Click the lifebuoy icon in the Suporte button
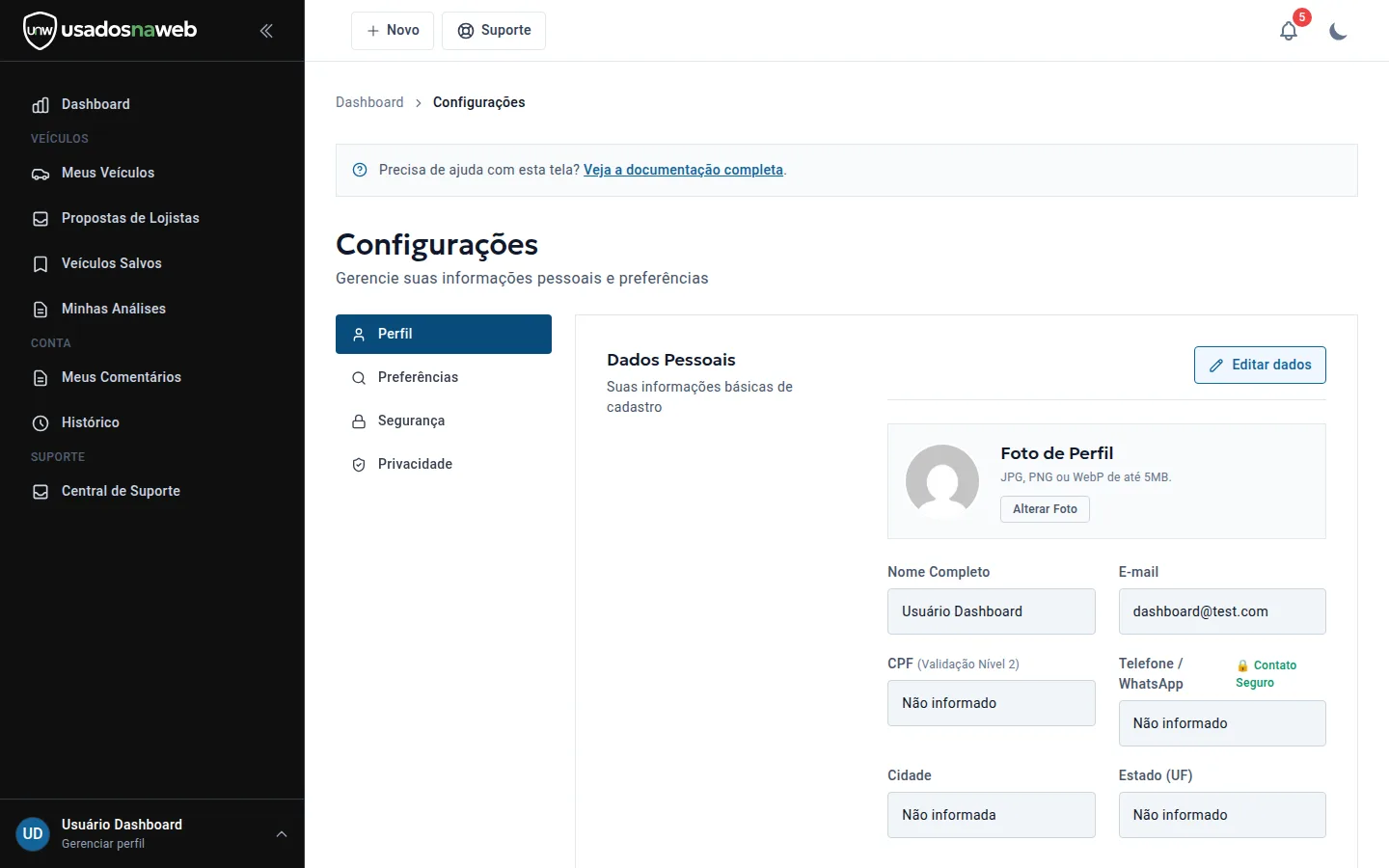Viewport: 1389px width, 868px height. pyautogui.click(x=466, y=31)
